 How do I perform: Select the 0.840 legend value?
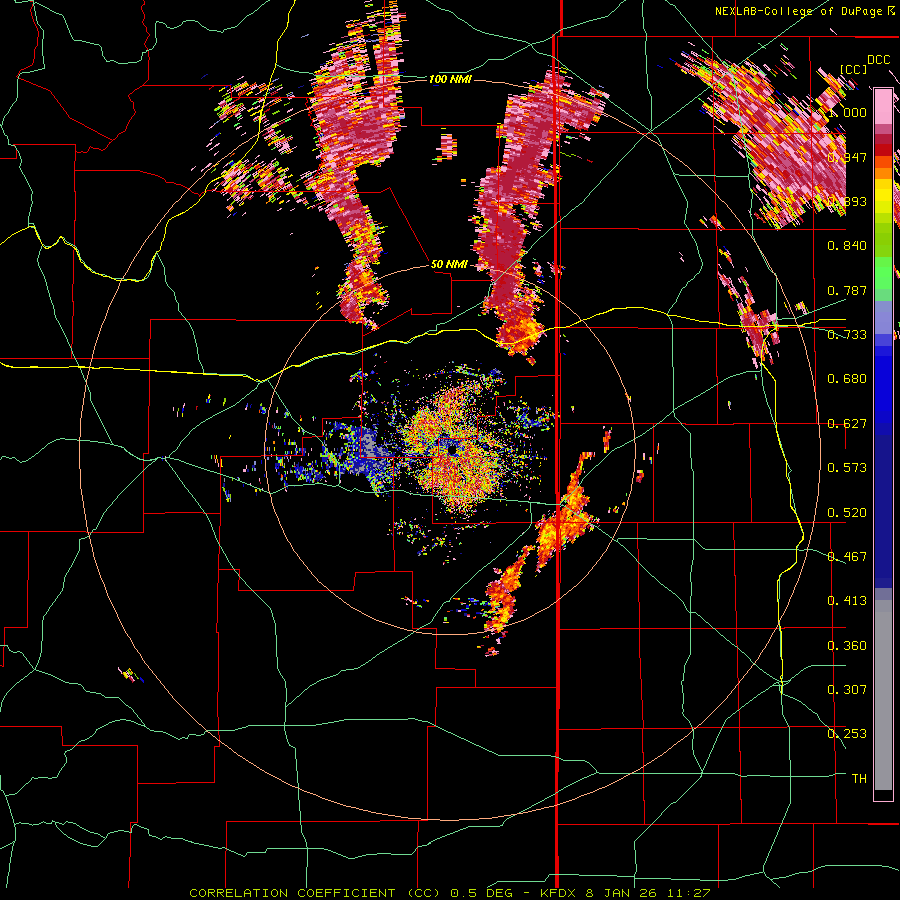847,246
